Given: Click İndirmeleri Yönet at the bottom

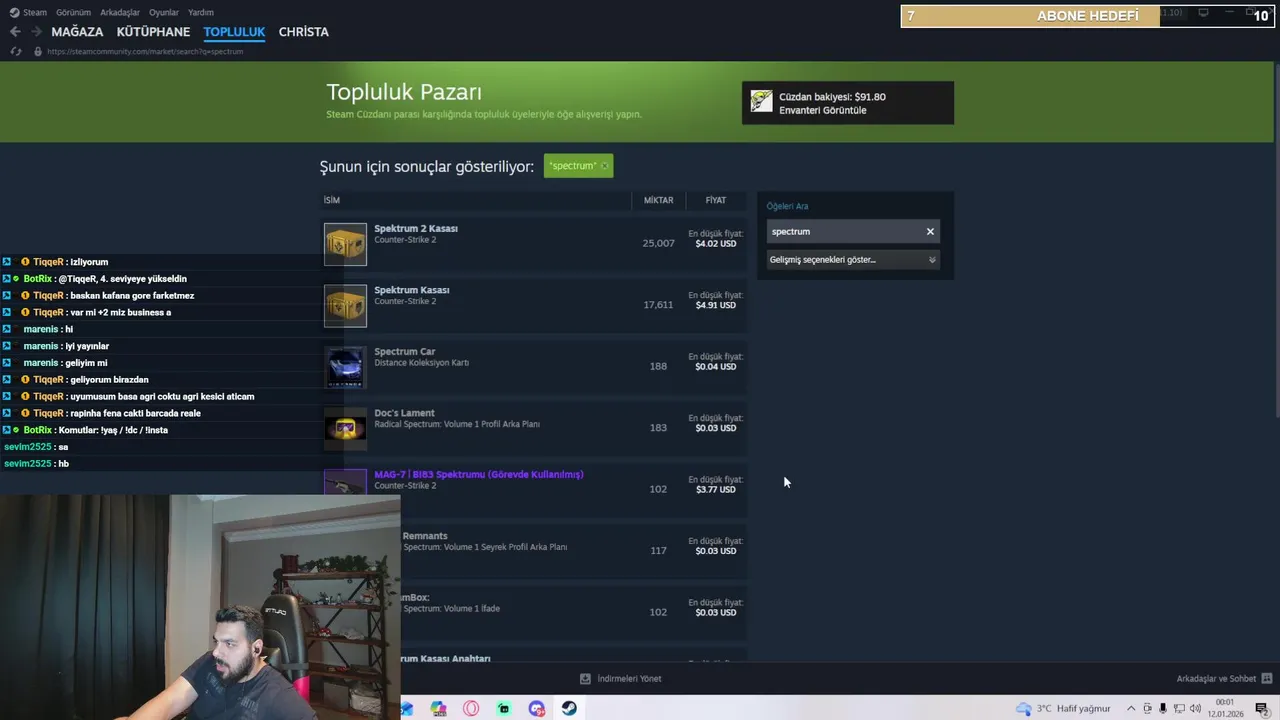Looking at the screenshot, I should pyautogui.click(x=629, y=678).
